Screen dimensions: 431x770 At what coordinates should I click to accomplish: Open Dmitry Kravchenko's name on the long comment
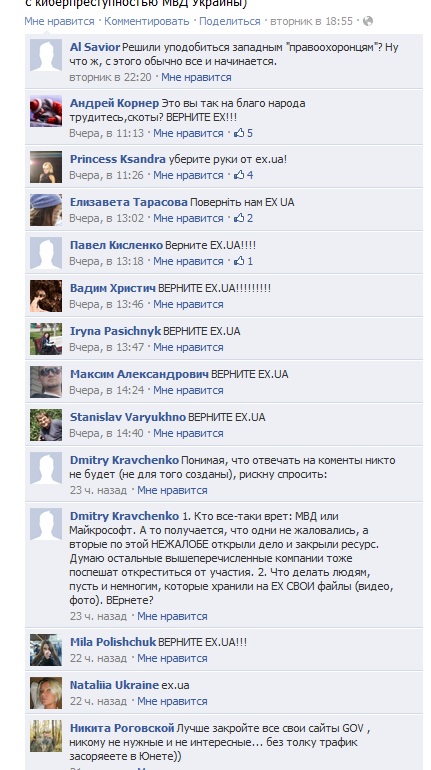pyautogui.click(x=124, y=516)
